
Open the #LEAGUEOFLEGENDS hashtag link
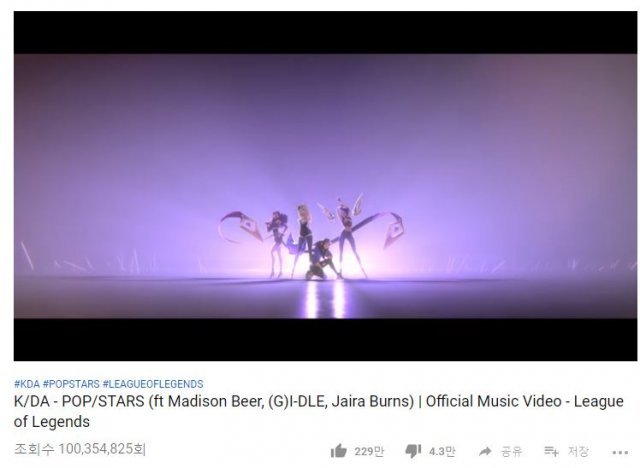153,384
